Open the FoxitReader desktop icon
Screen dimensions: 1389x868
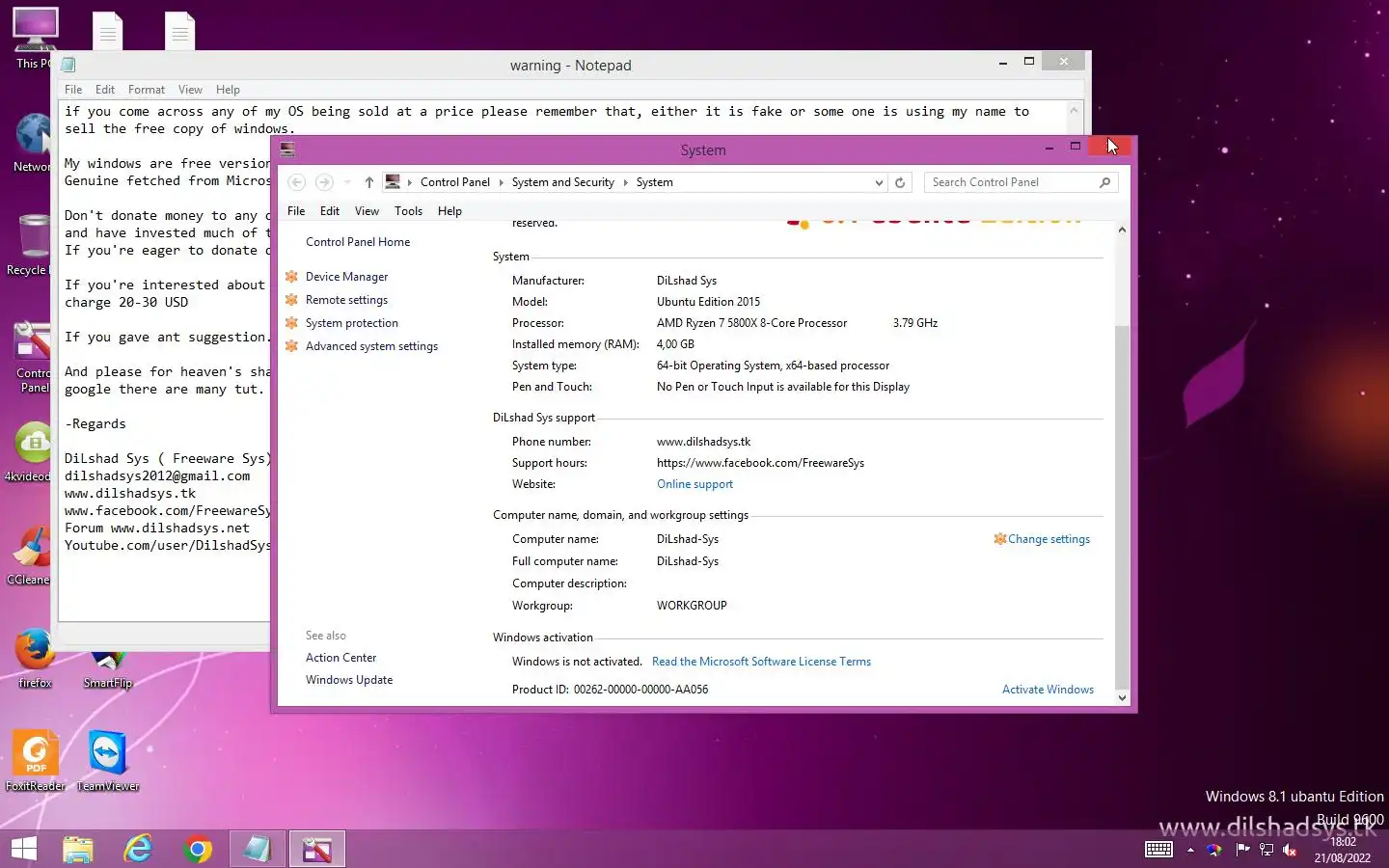[35, 761]
